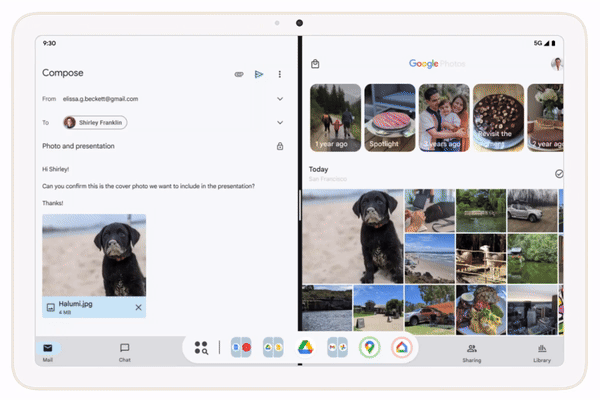
Task: Select all photos from Today
Action: 559,174
